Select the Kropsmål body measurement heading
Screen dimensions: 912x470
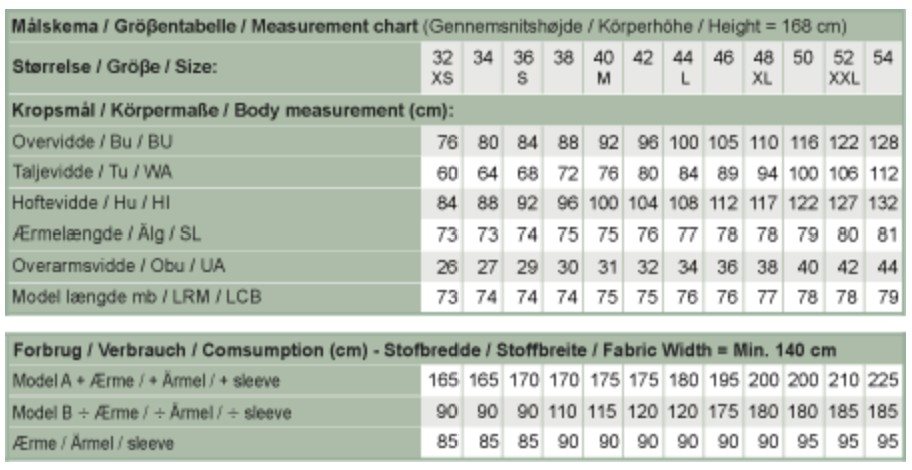point(233,111)
